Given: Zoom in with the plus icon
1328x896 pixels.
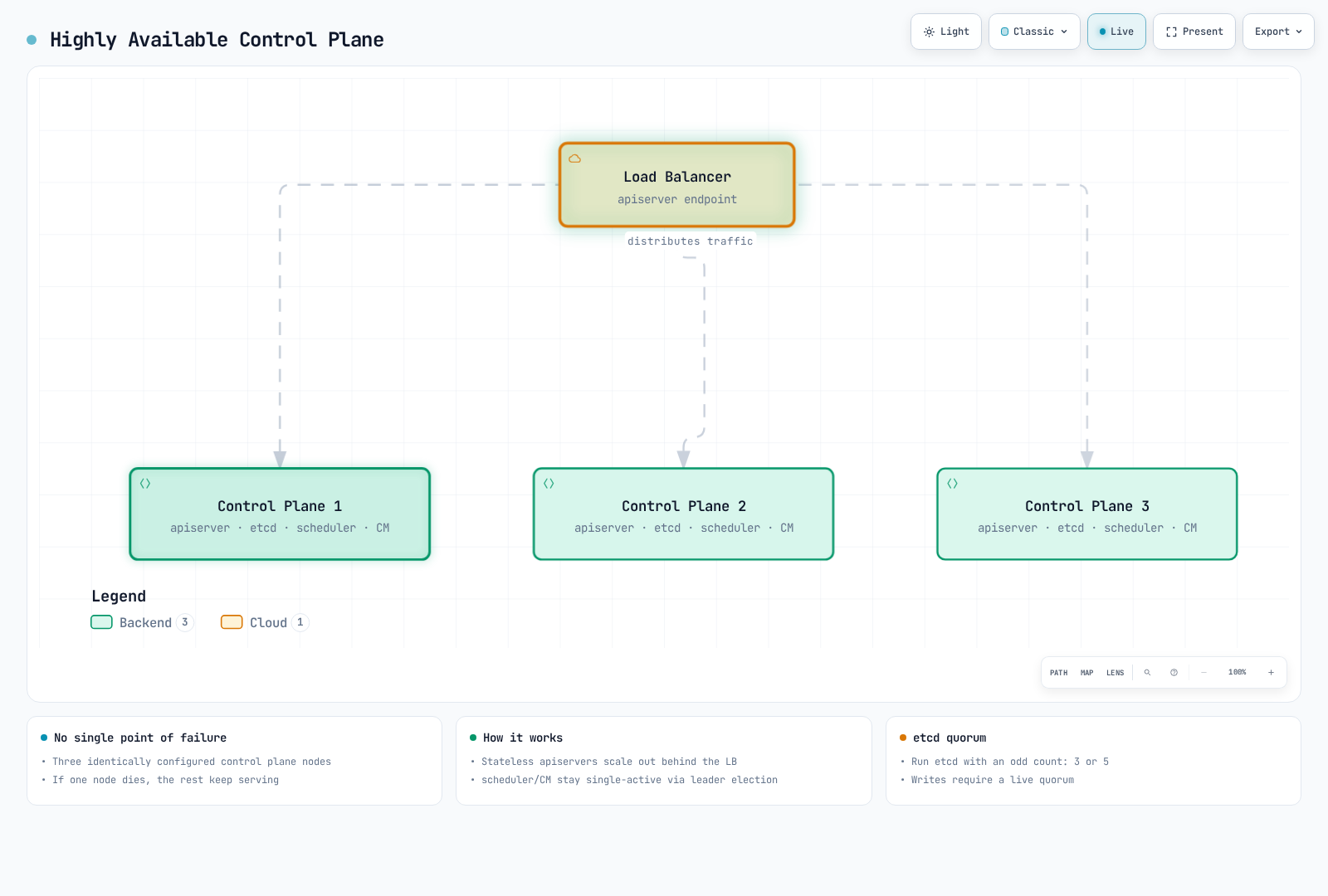Looking at the screenshot, I should [1271, 673].
